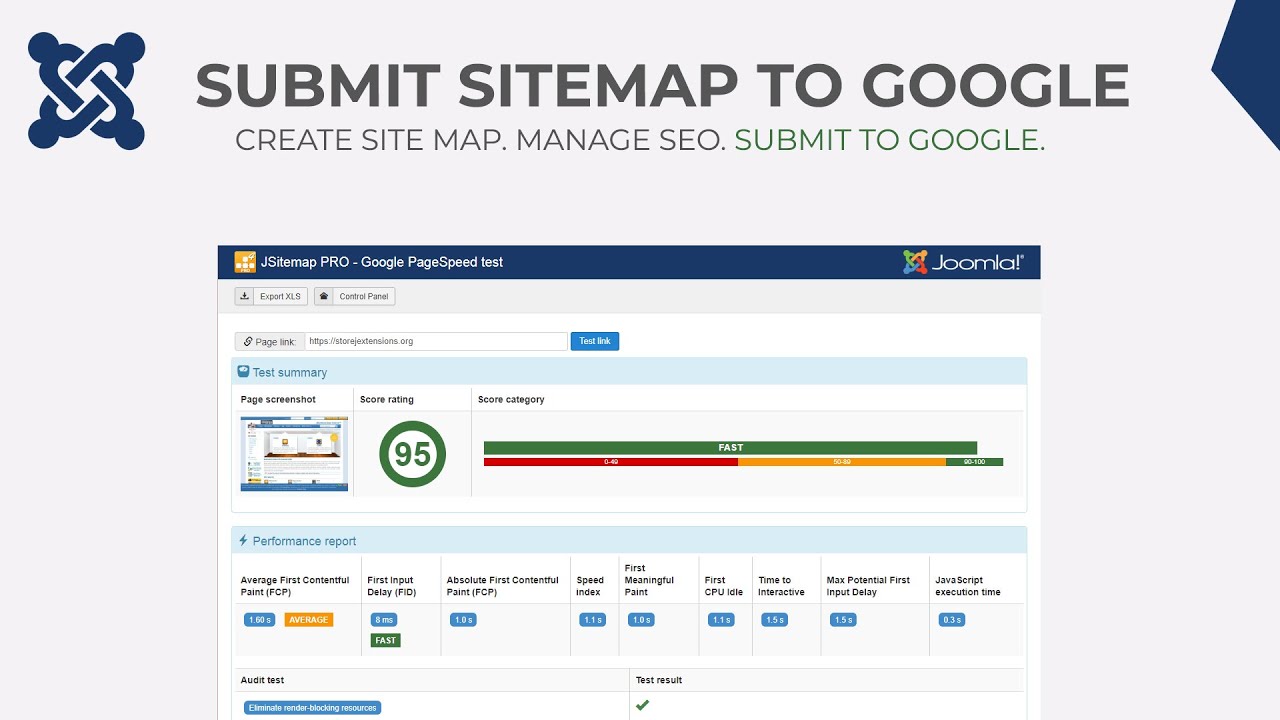Click the Page link label with chain icon
Image resolution: width=1280 pixels, height=720 pixels.
click(x=270, y=341)
